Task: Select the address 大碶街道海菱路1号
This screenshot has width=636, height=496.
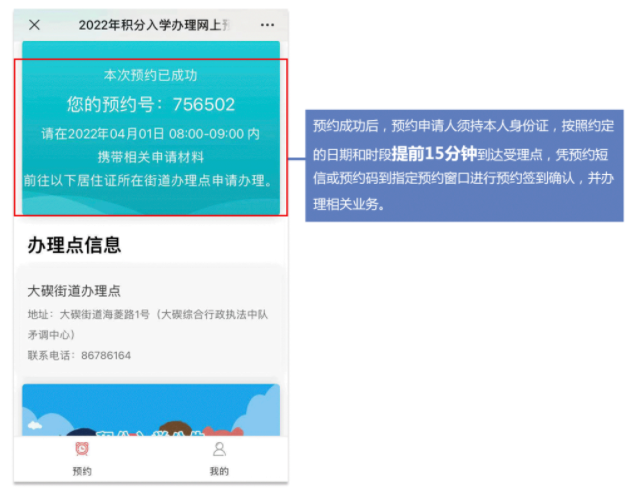Action: point(105,314)
